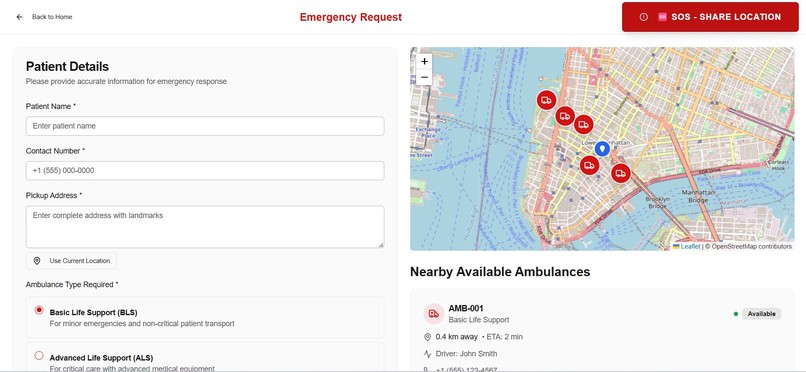Click the alert circle icon in SOS button
Screen dimensions: 806x372
point(644,17)
